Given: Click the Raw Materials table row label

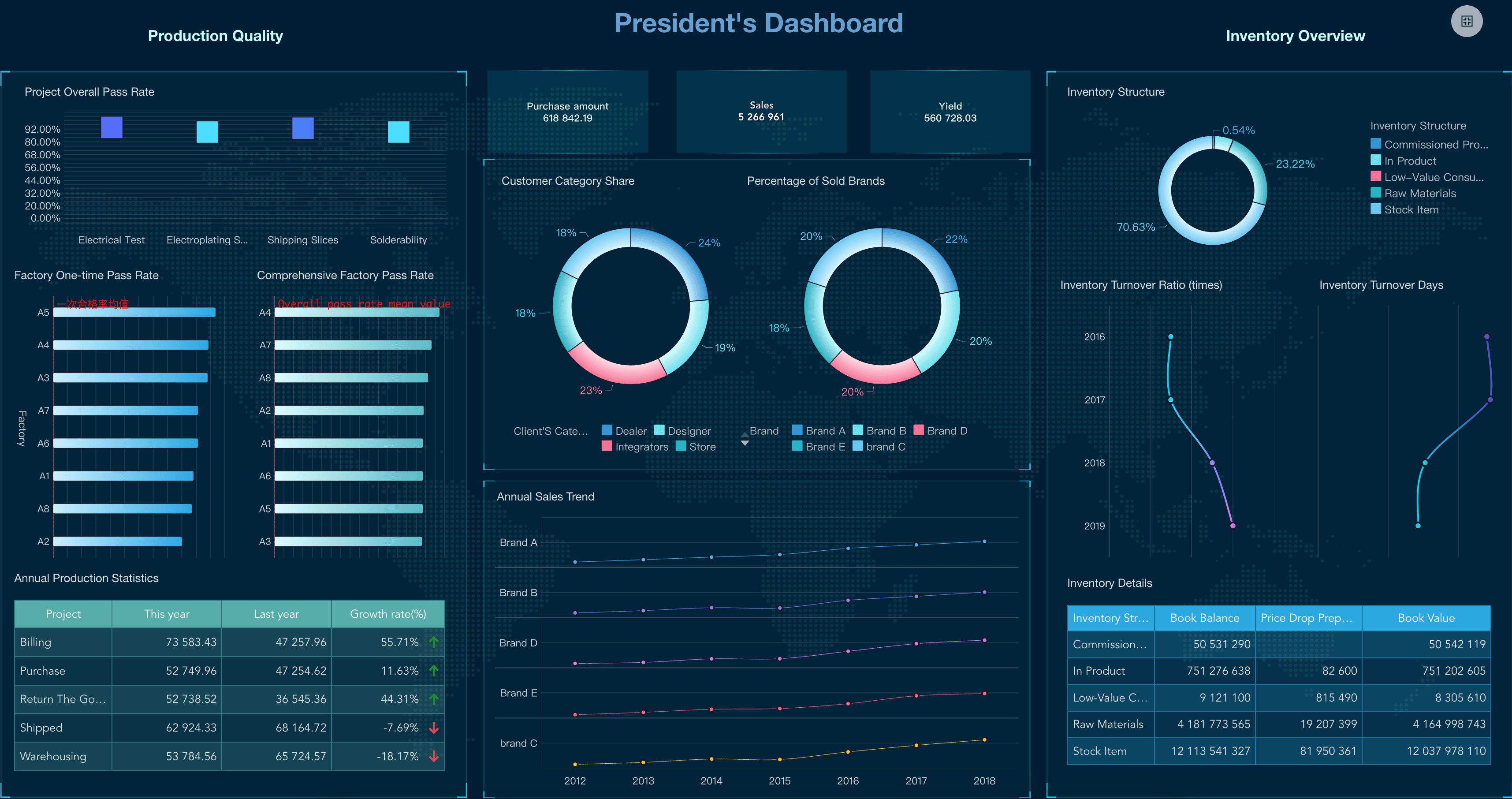Looking at the screenshot, I should point(1108,724).
